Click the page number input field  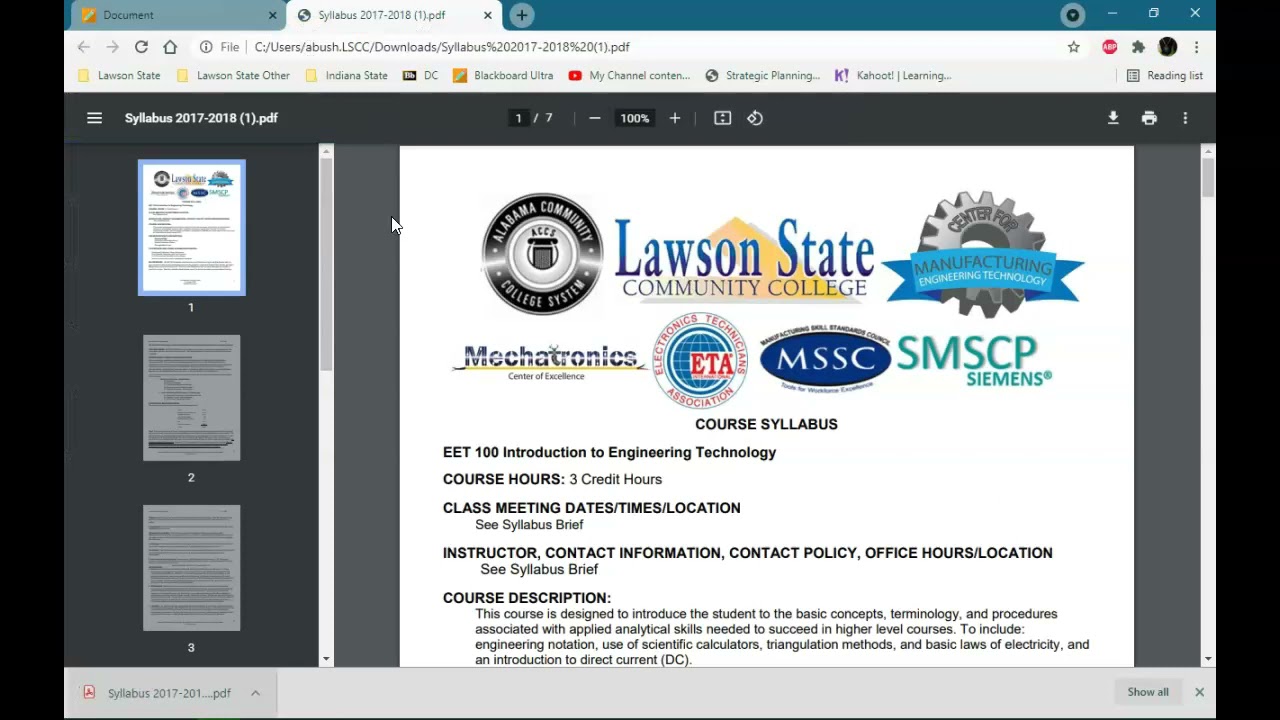(x=518, y=118)
